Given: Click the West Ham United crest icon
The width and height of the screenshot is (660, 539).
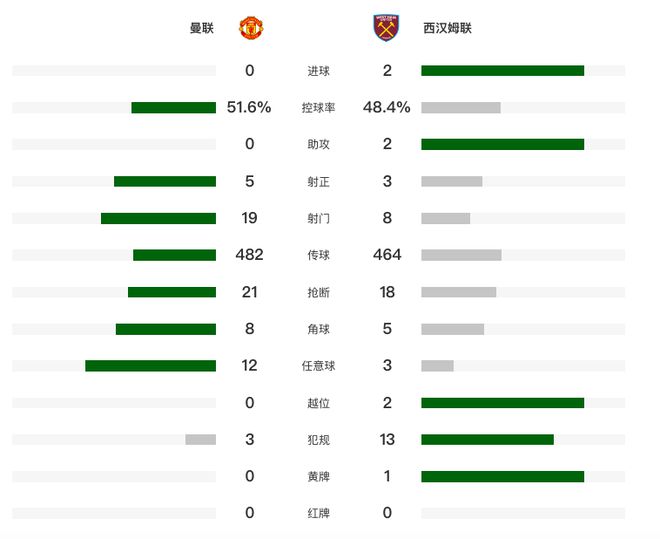Looking at the screenshot, I should click(x=385, y=28).
